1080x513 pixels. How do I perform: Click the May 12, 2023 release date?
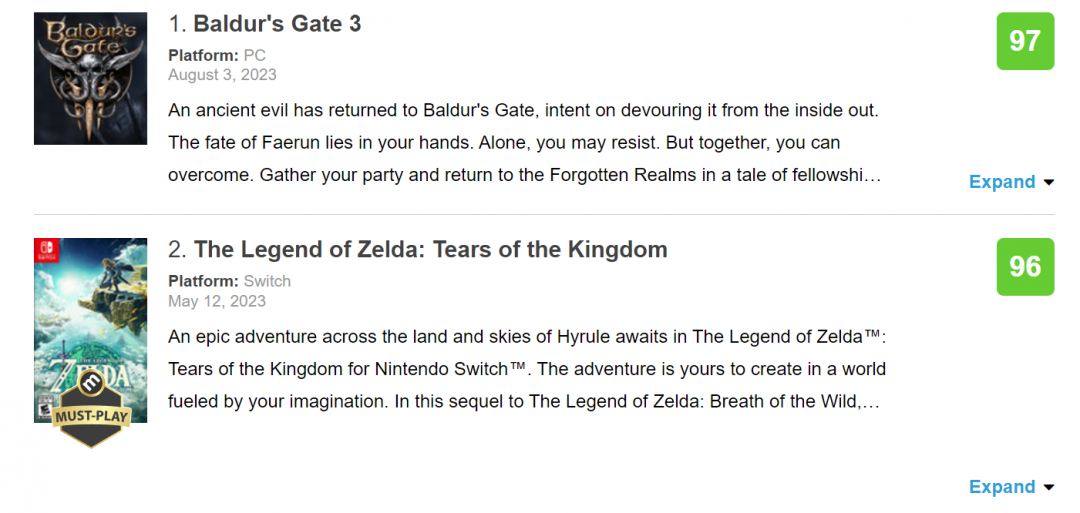(217, 301)
